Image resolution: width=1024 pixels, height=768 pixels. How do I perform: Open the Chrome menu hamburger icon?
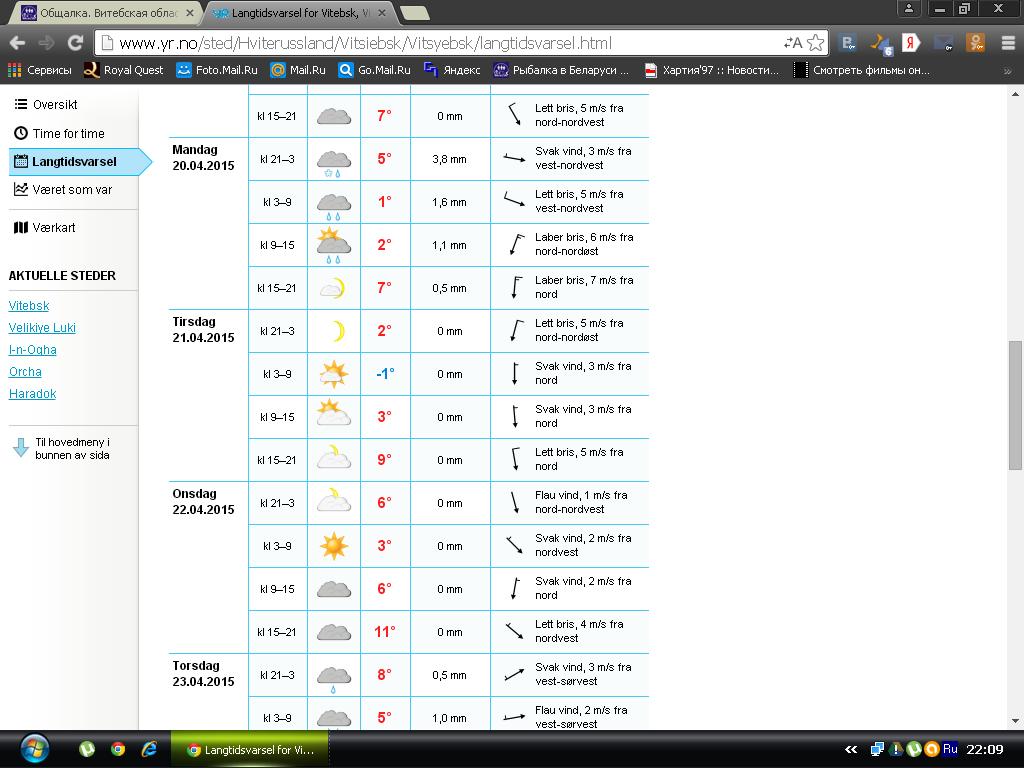pos(1006,43)
